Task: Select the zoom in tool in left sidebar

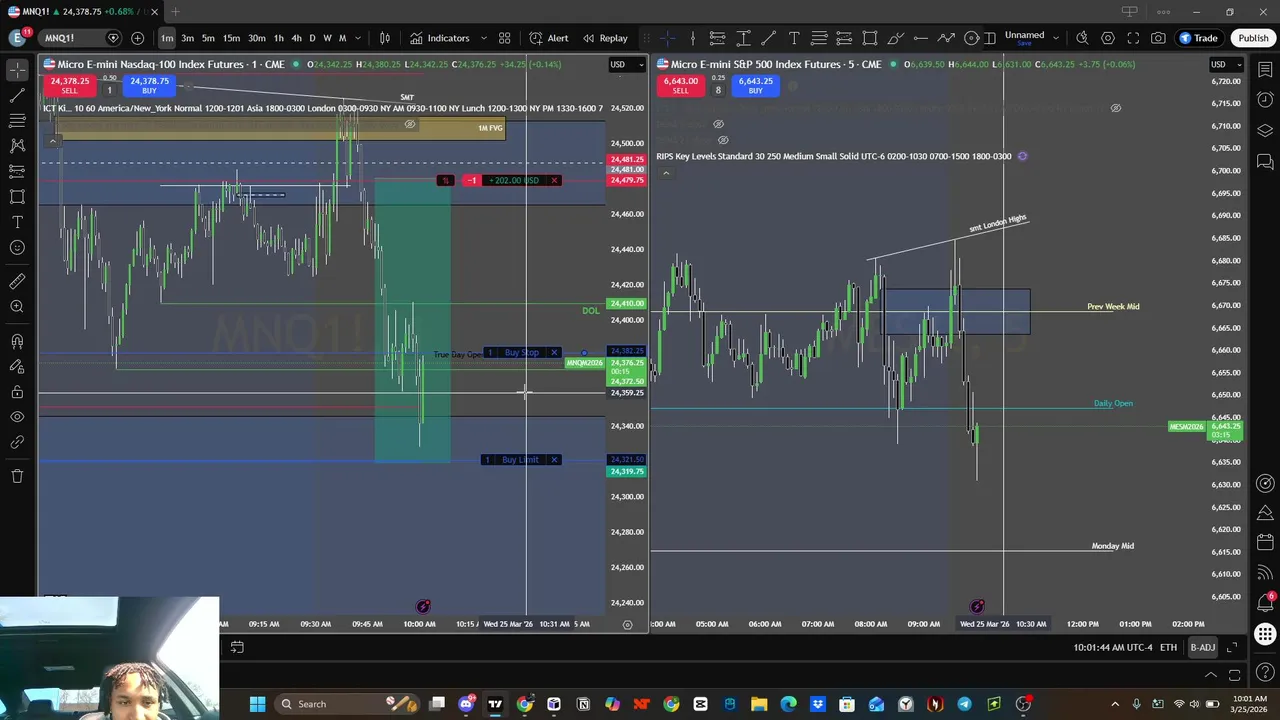Action: point(17,307)
